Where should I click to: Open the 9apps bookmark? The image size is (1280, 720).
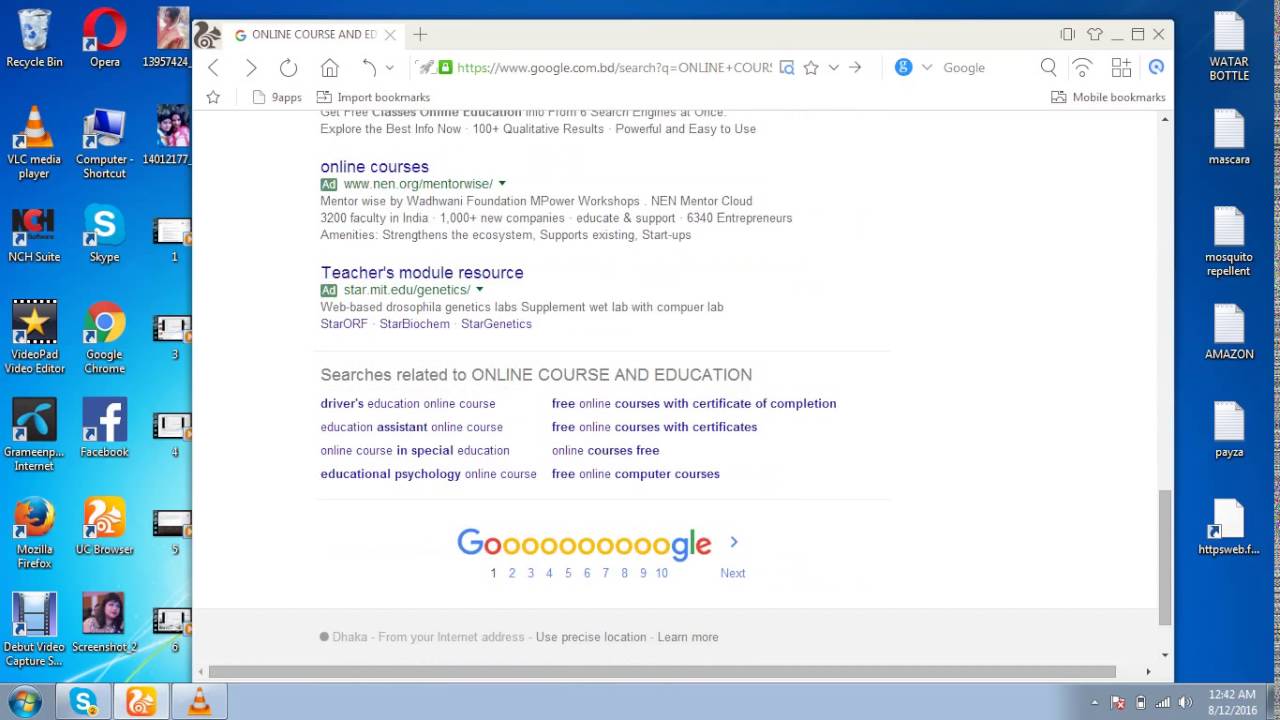(277, 97)
